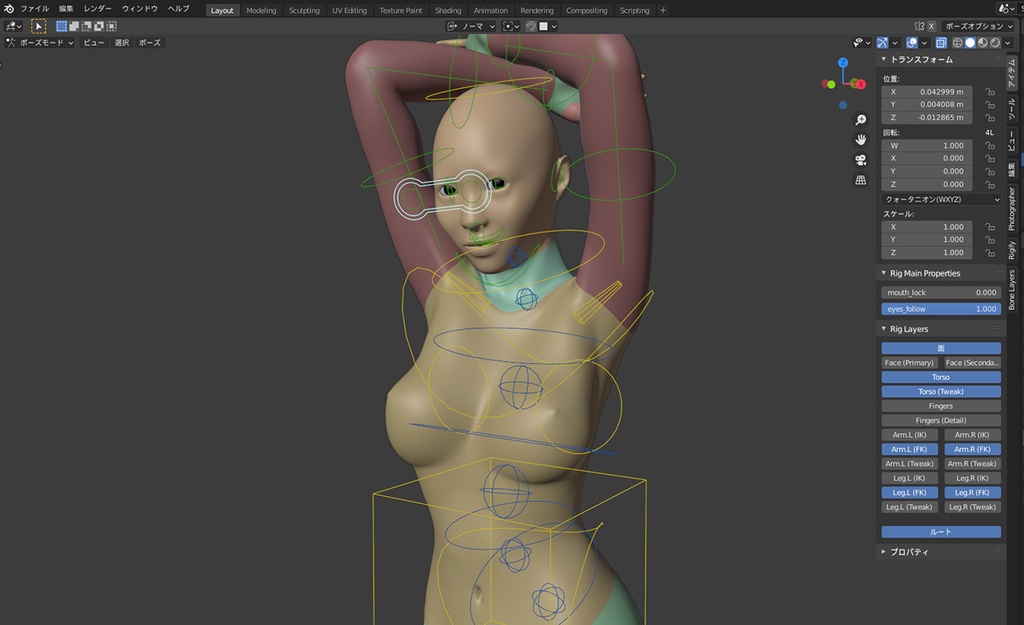Switch to the Shading workspace tab
Screen dimensions: 1024x625
click(x=448, y=10)
